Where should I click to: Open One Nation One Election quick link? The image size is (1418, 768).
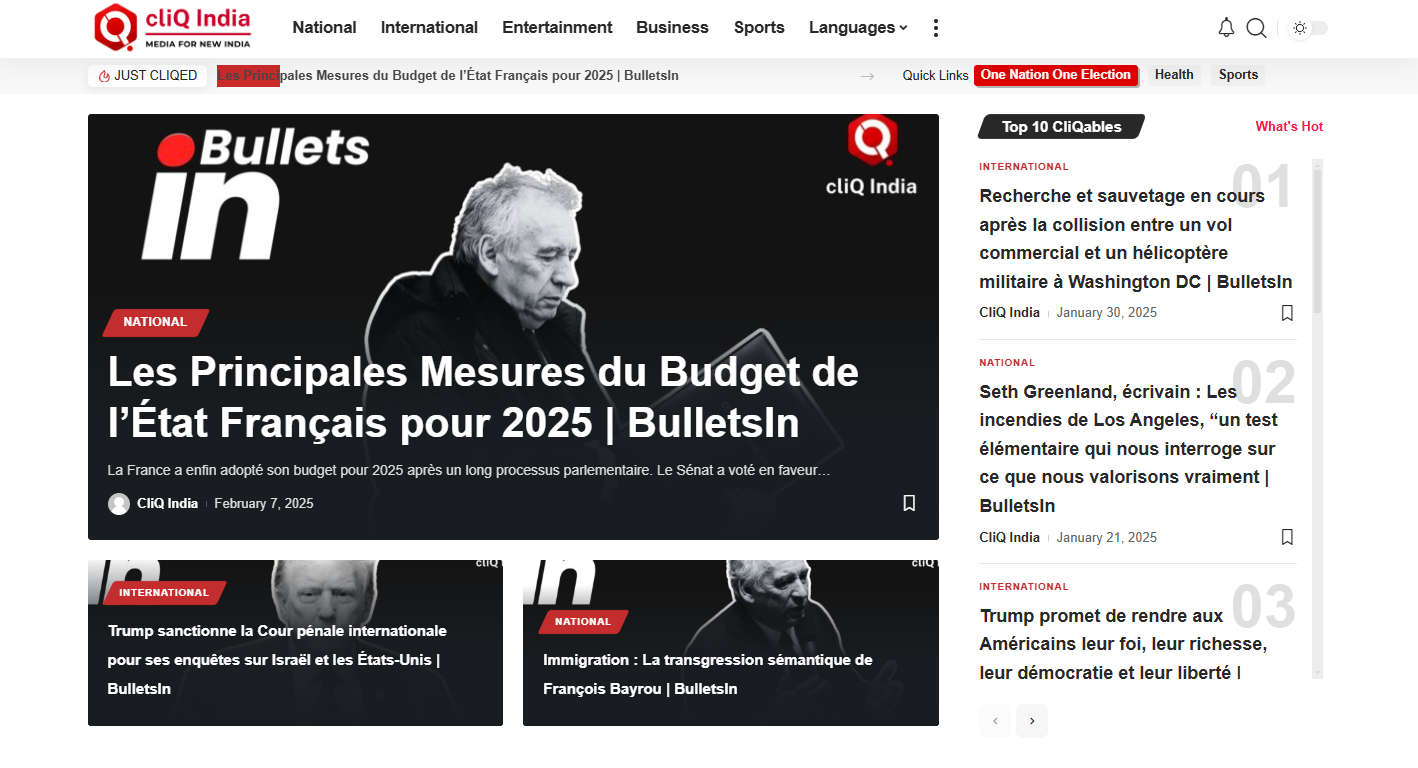[x=1056, y=75]
